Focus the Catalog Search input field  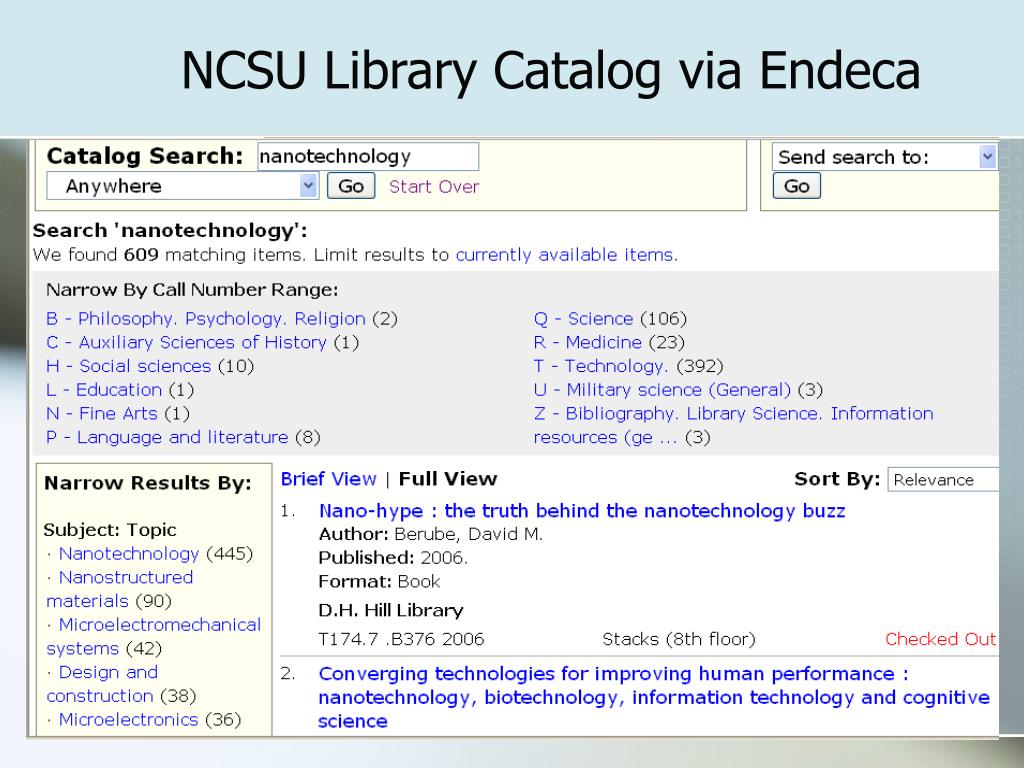pos(368,157)
